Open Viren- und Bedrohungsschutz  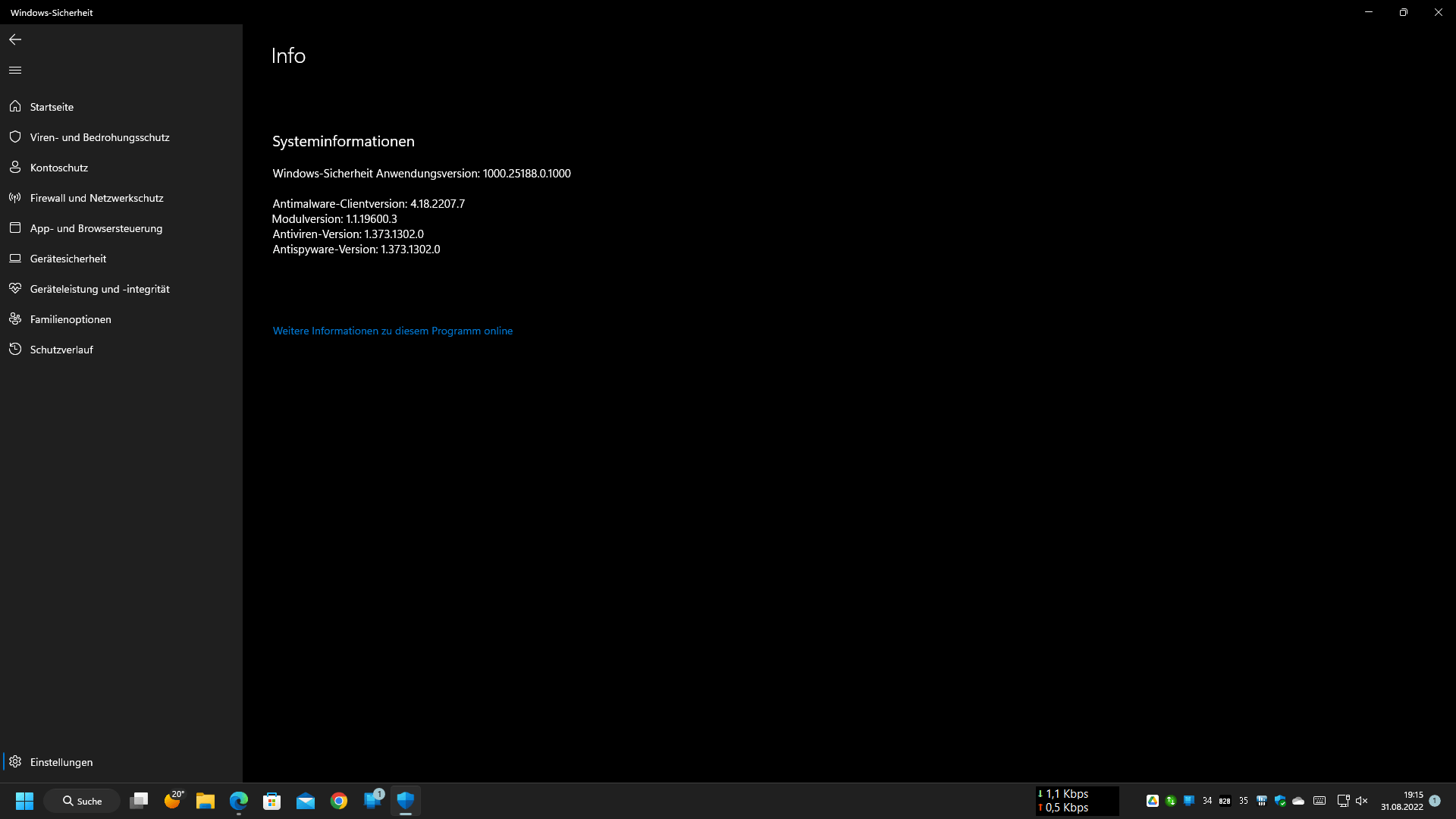(x=121, y=137)
